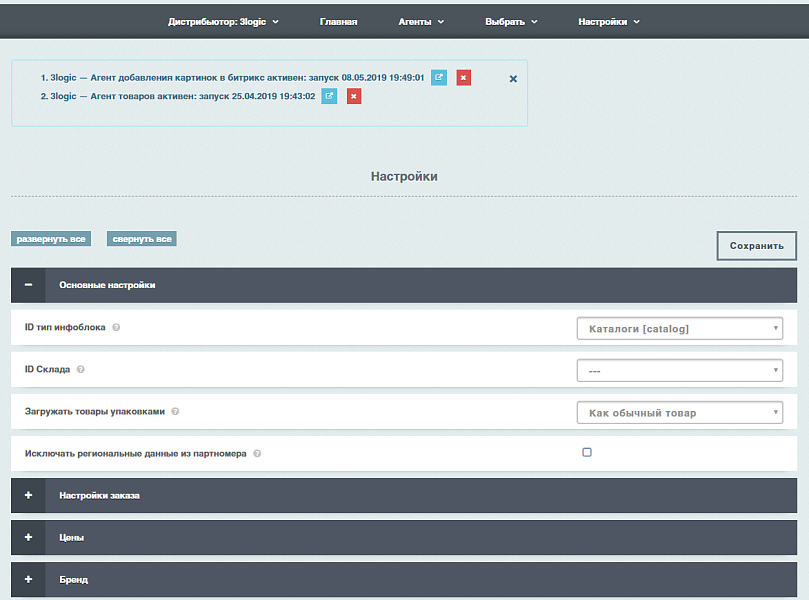Dismiss the agents notification panel

point(513,79)
